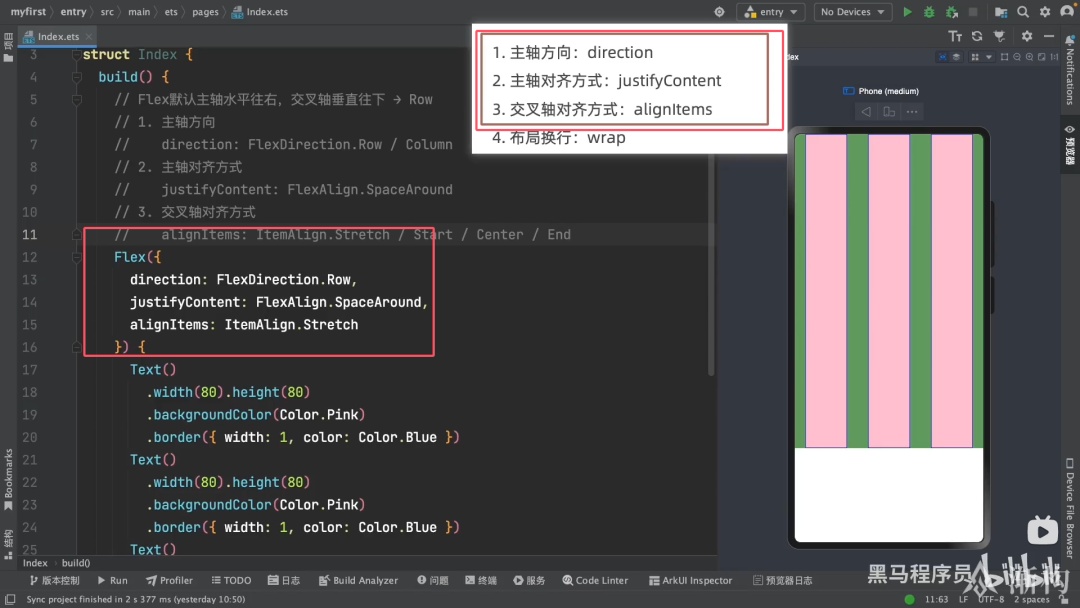Screen dimensions: 1080x608
Task: Click the search magnifier in the top toolbar
Action: pyautogui.click(x=1023, y=12)
